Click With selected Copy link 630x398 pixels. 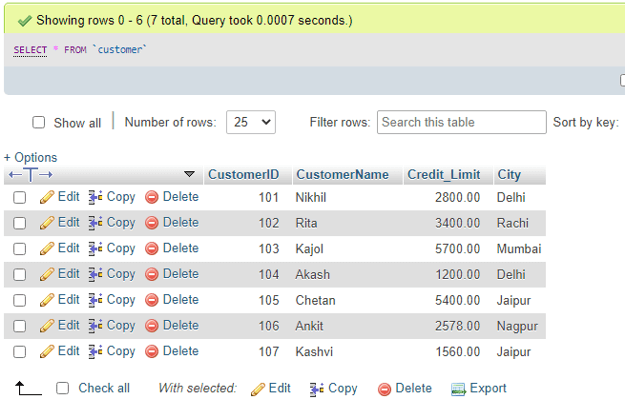[x=342, y=388]
